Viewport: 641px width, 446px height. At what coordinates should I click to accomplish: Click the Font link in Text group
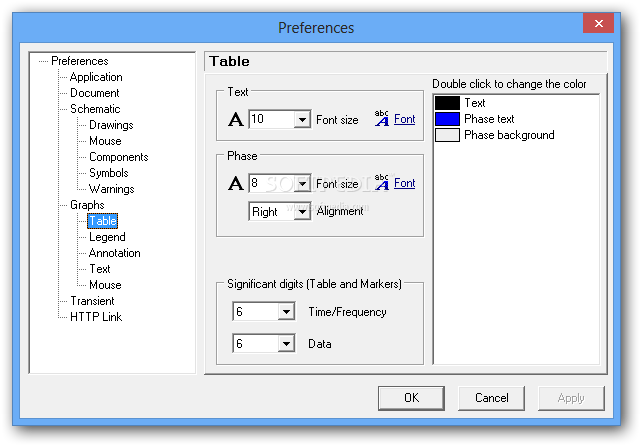tap(404, 119)
